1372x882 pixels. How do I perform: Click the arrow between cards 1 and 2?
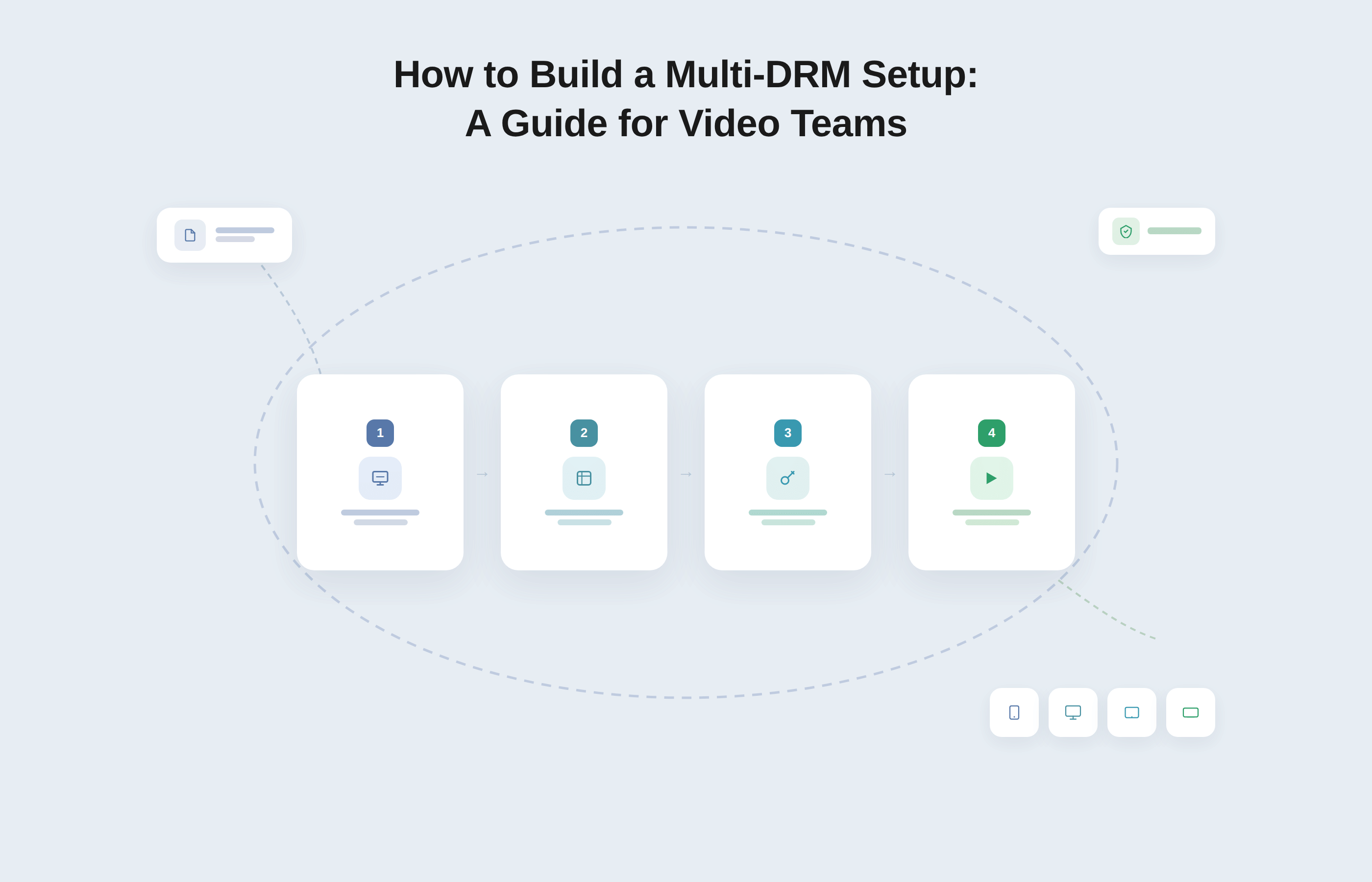[482, 474]
